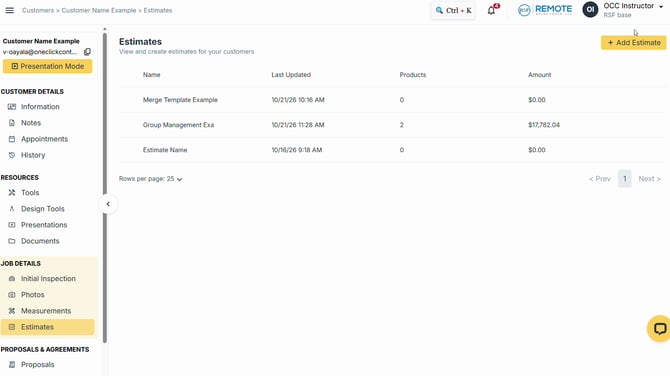Open the OI user avatar

pyautogui.click(x=590, y=10)
